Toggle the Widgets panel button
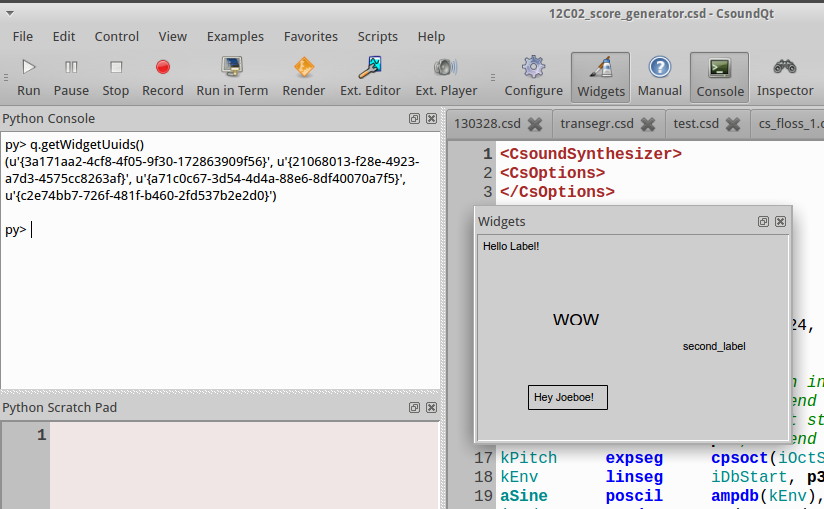Image resolution: width=824 pixels, height=509 pixels. pyautogui.click(x=601, y=77)
